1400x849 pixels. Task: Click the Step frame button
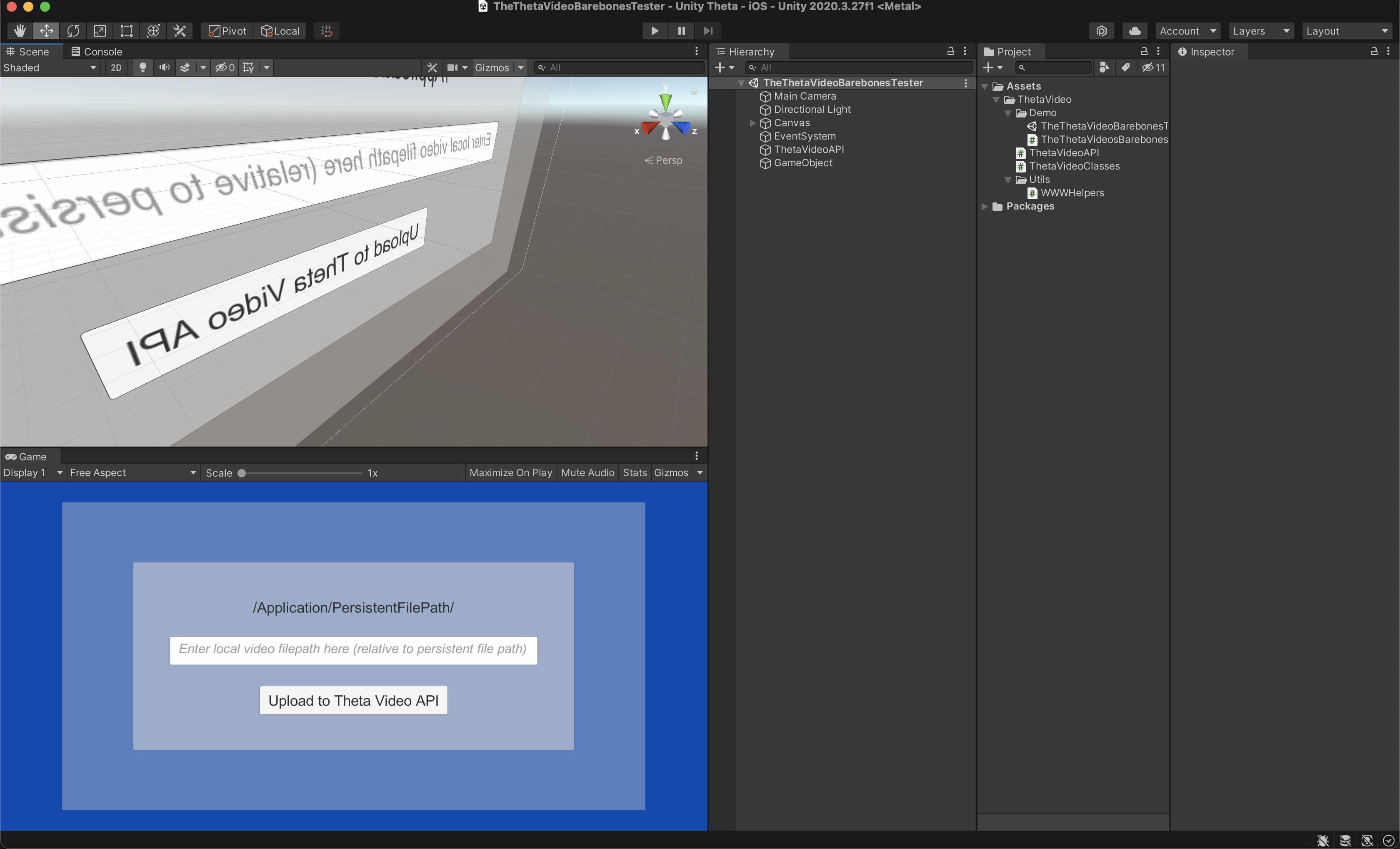pos(708,31)
